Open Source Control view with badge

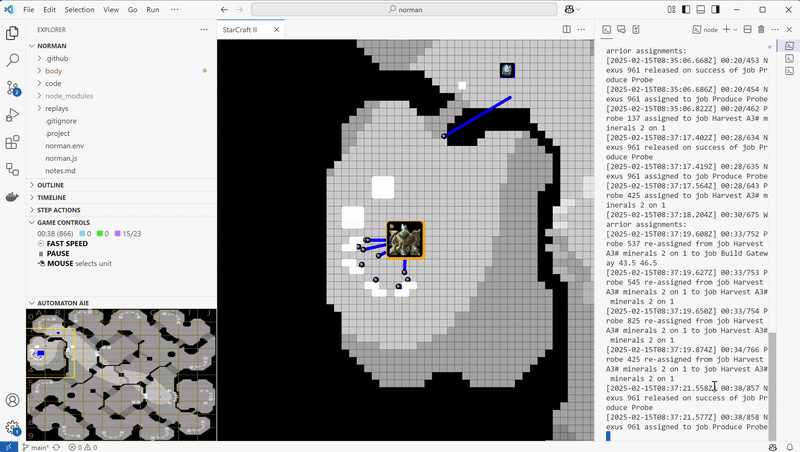(x=12, y=88)
